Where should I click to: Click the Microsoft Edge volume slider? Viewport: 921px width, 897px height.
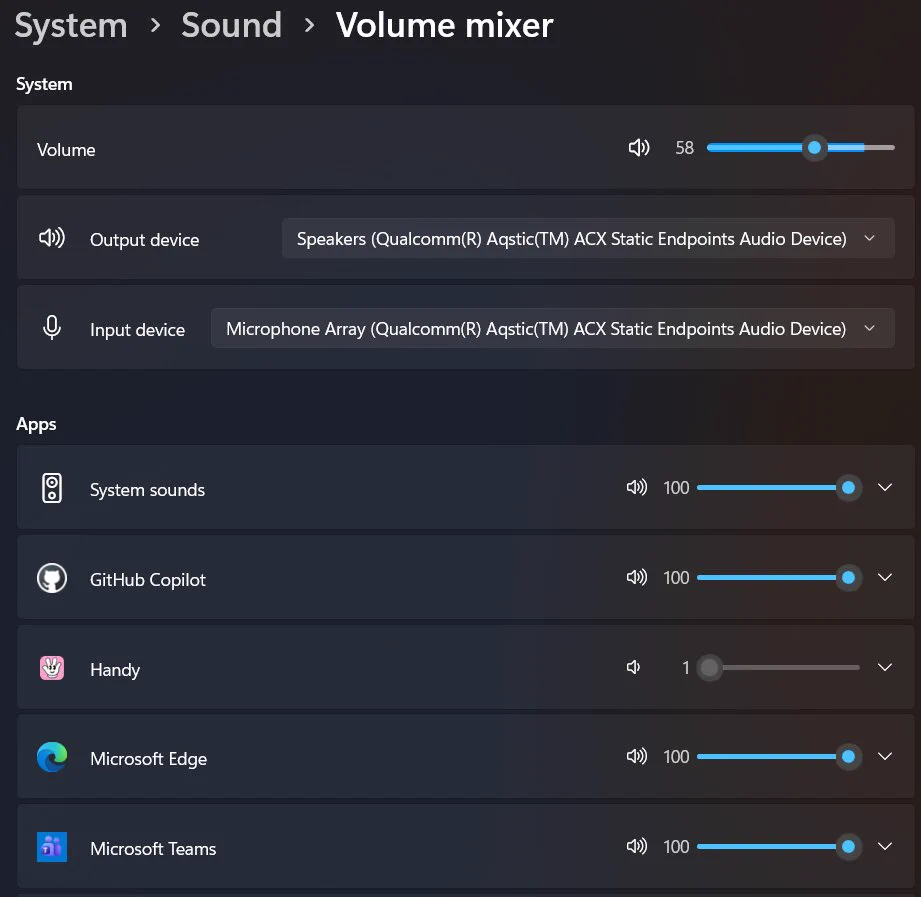(778, 756)
